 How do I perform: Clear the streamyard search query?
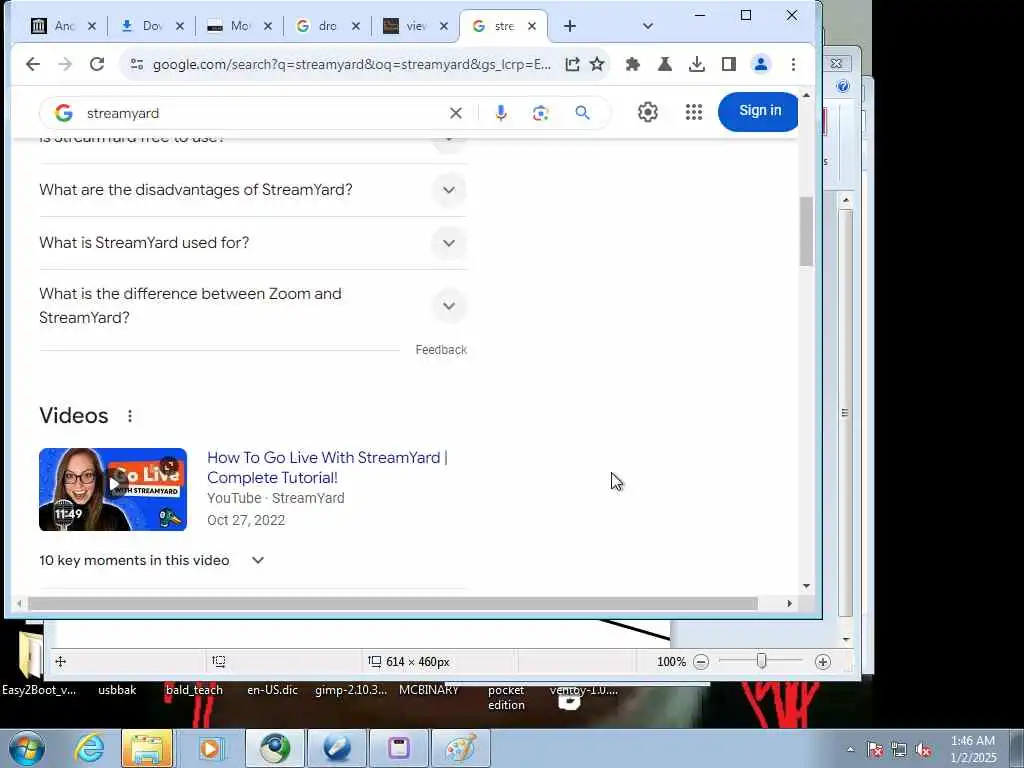456,113
